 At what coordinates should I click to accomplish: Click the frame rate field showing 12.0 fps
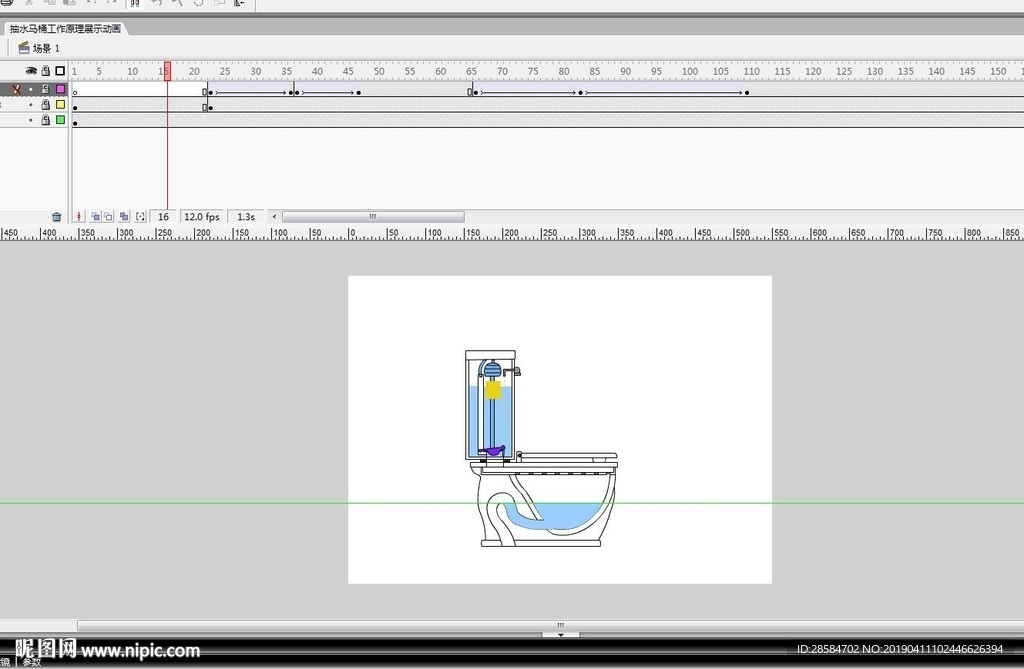[x=202, y=217]
